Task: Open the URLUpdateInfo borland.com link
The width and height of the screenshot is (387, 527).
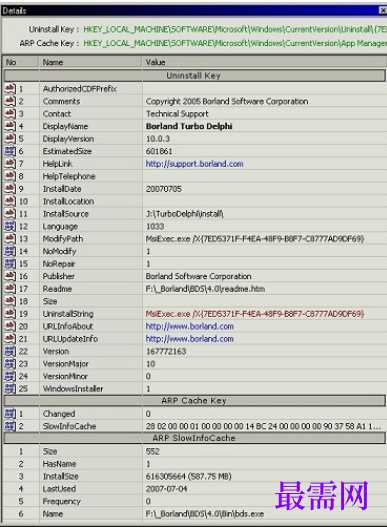Action: (x=190, y=339)
